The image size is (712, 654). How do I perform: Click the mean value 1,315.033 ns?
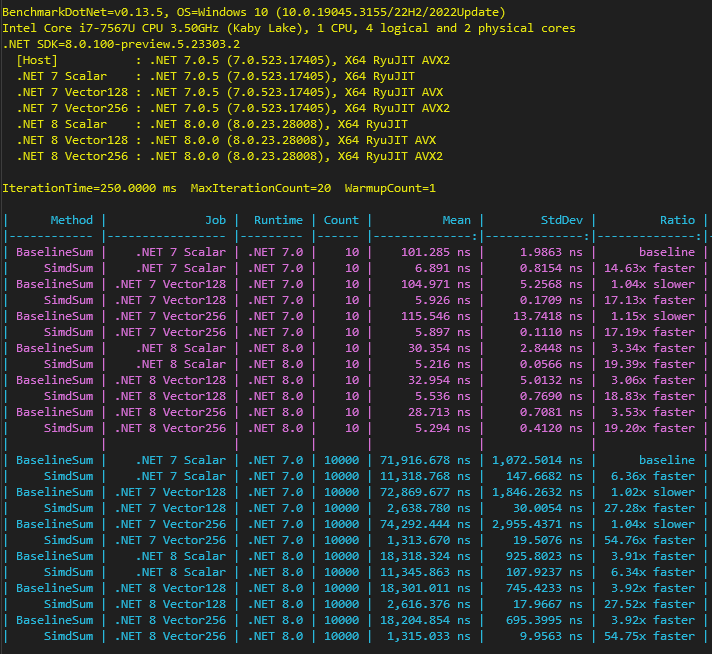(x=429, y=636)
